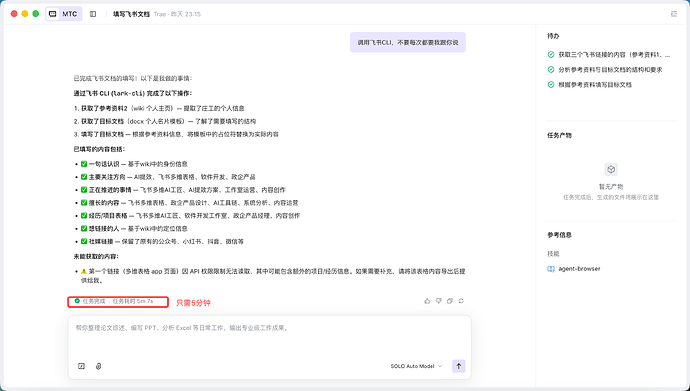Toggle the left sidebar panel icon
The height and width of the screenshot is (391, 690).
click(x=93, y=14)
